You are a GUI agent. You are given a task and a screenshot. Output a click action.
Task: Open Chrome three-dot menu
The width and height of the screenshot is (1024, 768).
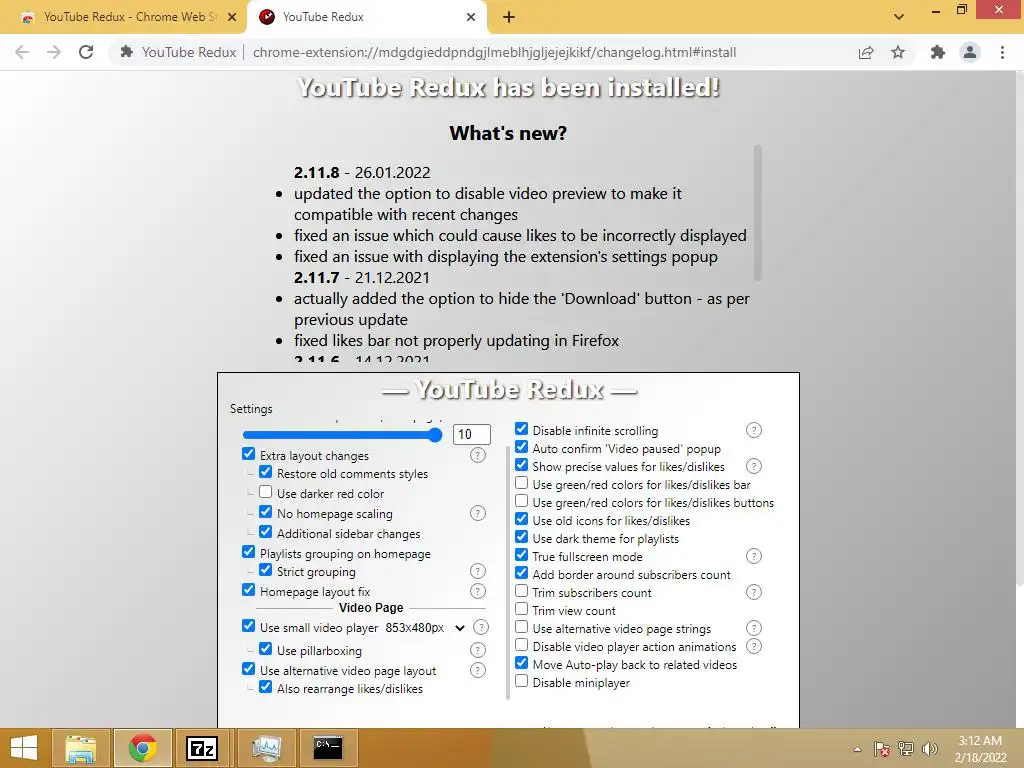1002,52
